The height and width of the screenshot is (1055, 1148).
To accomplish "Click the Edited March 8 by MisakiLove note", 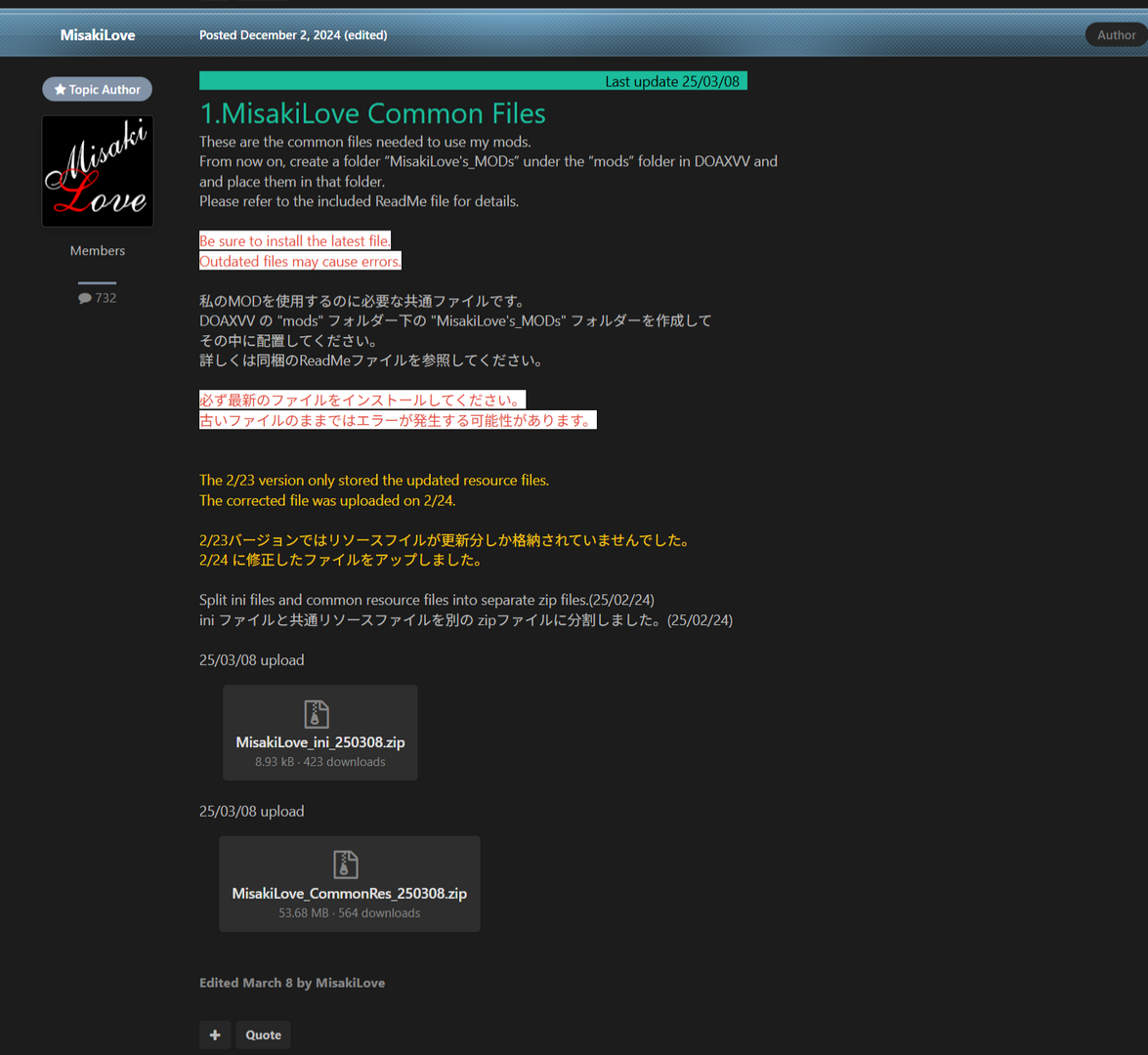I will point(292,984).
